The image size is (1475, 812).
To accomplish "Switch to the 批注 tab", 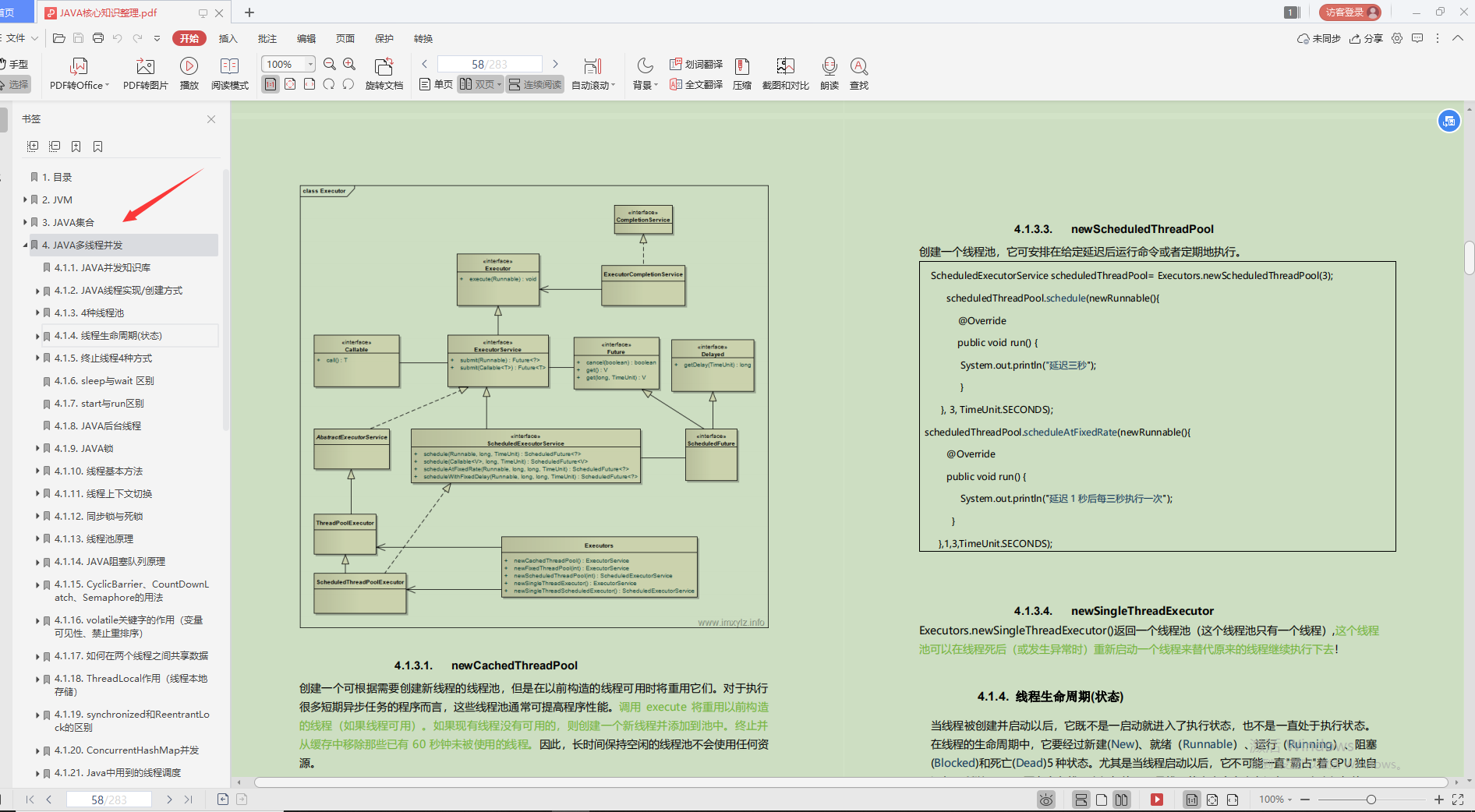I will pyautogui.click(x=267, y=38).
